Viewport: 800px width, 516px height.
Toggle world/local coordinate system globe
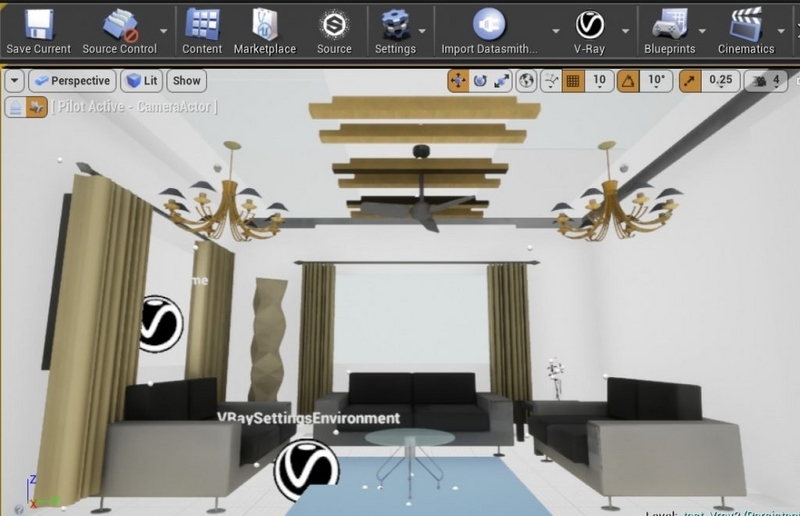526,81
